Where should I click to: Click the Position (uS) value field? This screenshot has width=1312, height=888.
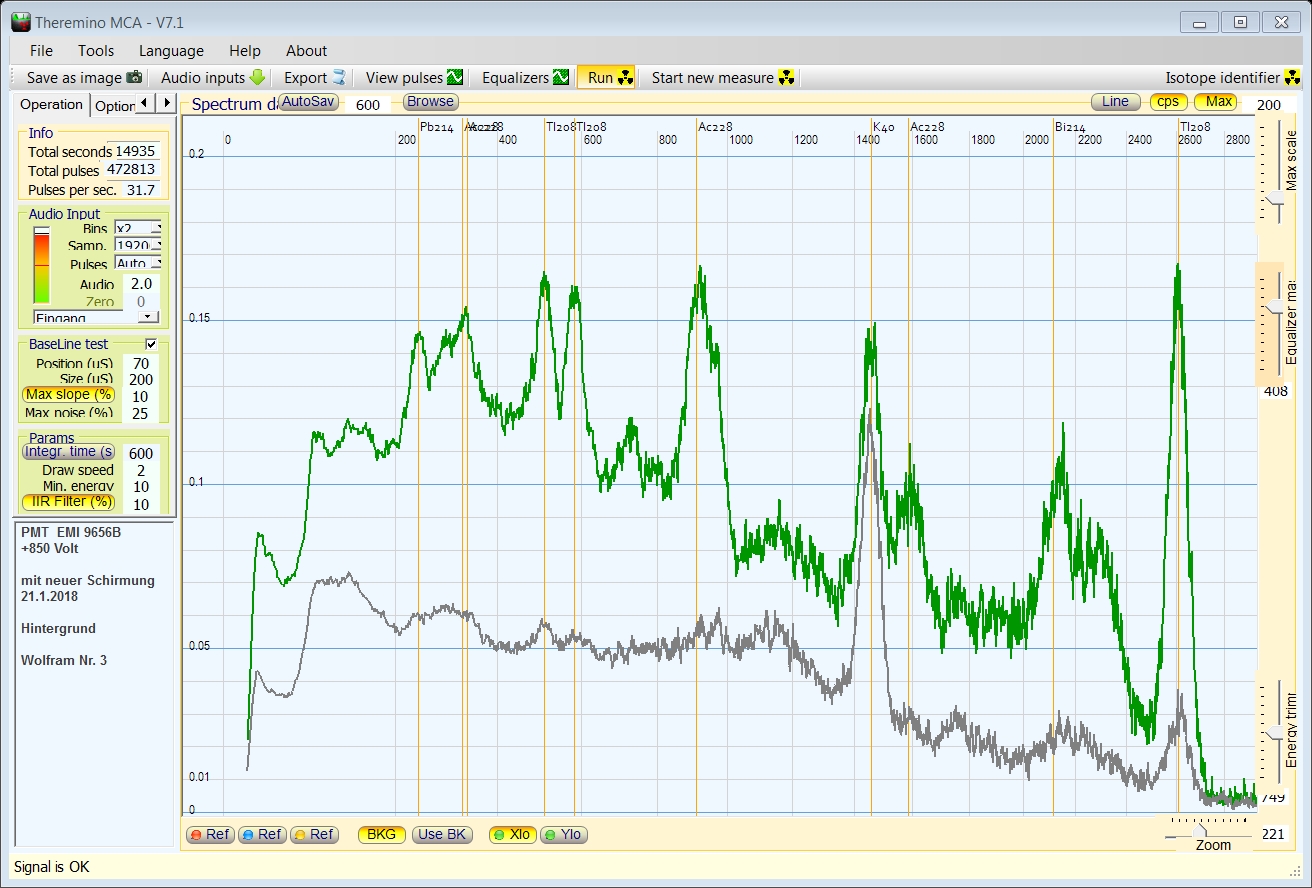140,363
